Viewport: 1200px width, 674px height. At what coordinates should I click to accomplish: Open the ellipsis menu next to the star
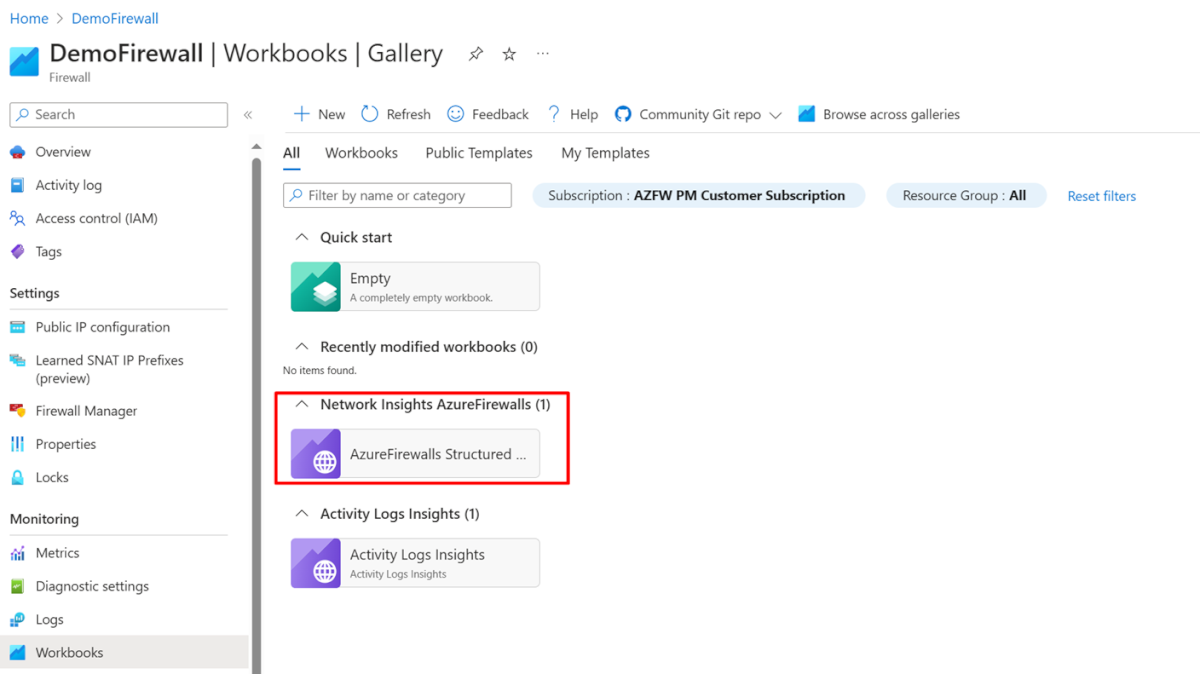click(543, 55)
